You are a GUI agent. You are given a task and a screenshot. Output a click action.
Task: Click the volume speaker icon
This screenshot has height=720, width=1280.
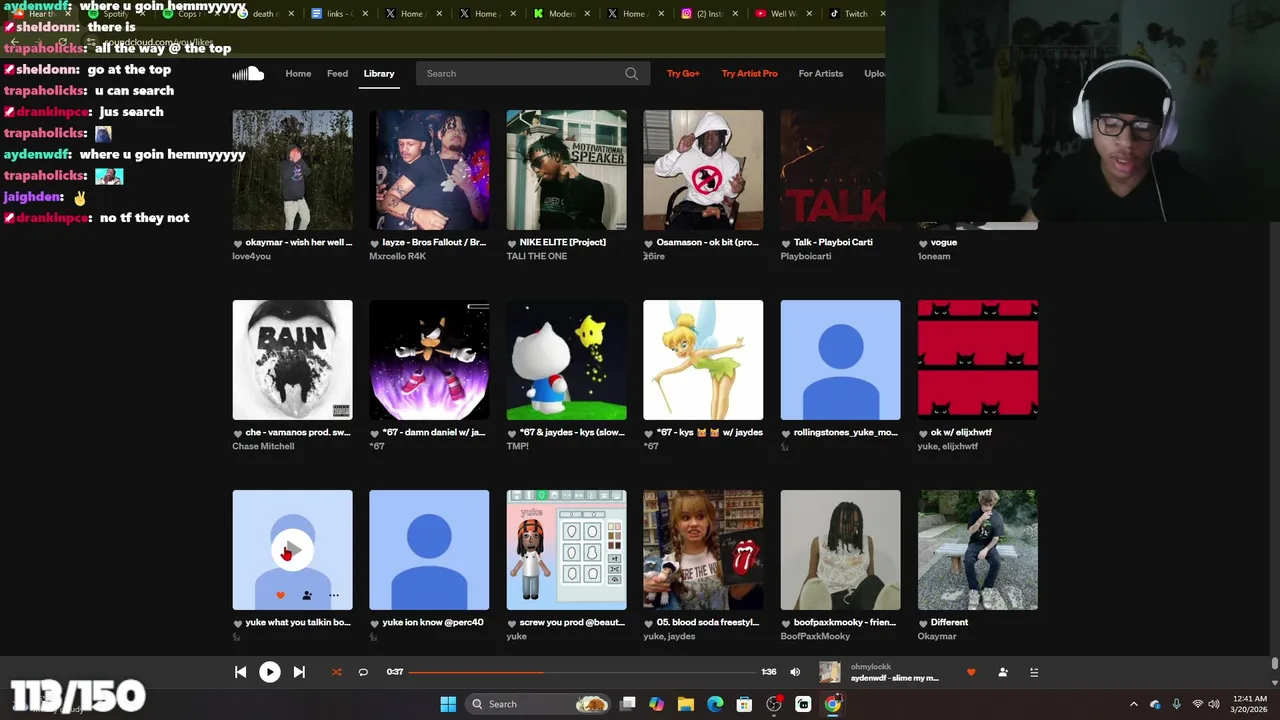[795, 672]
